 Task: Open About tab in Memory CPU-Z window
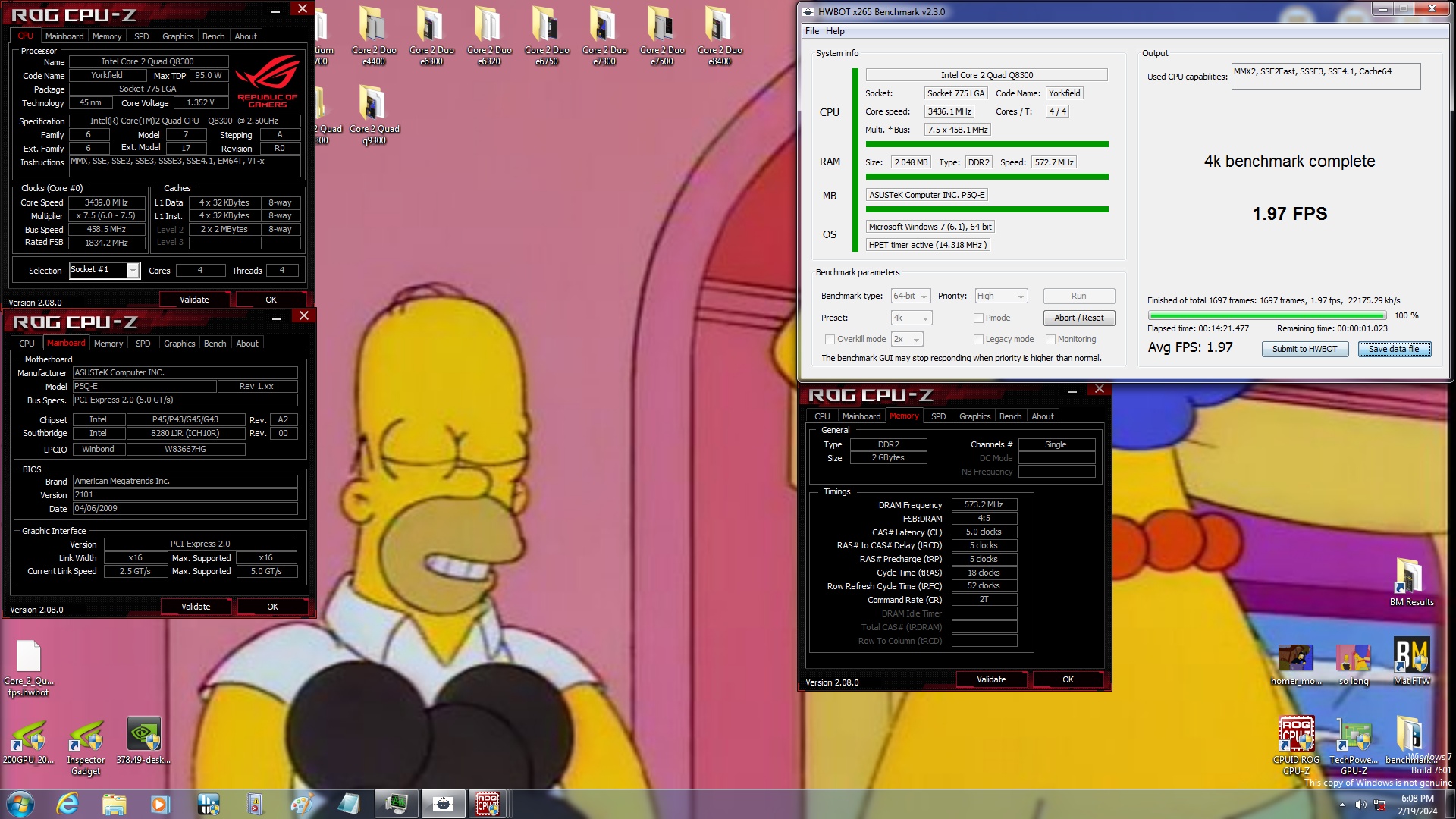tap(1043, 416)
